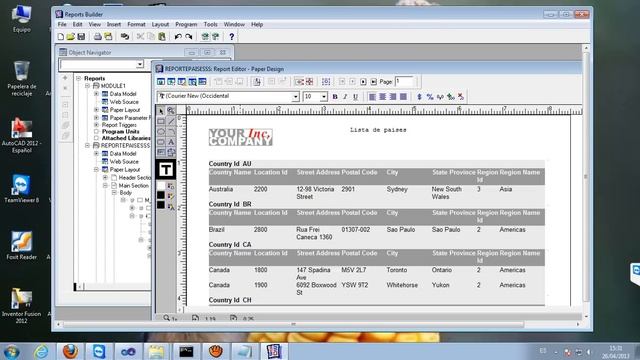Open the Format menu
640x360 pixels.
pyautogui.click(x=136, y=24)
